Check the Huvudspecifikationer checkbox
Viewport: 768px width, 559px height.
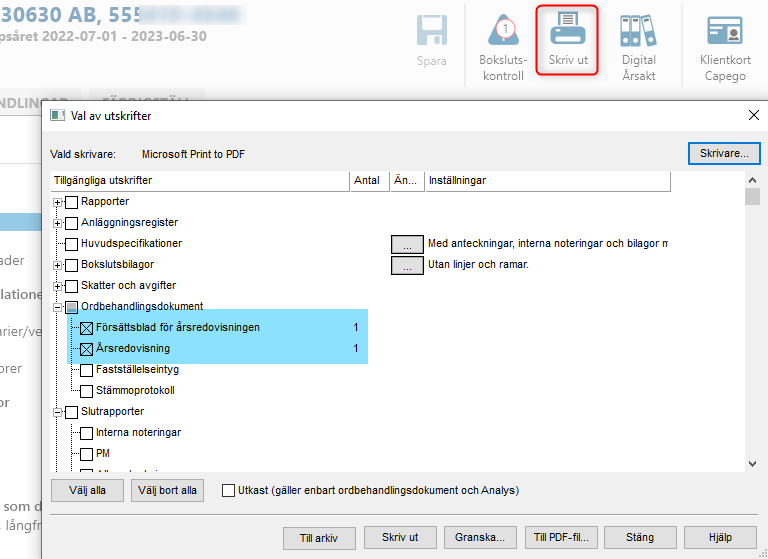(72, 244)
